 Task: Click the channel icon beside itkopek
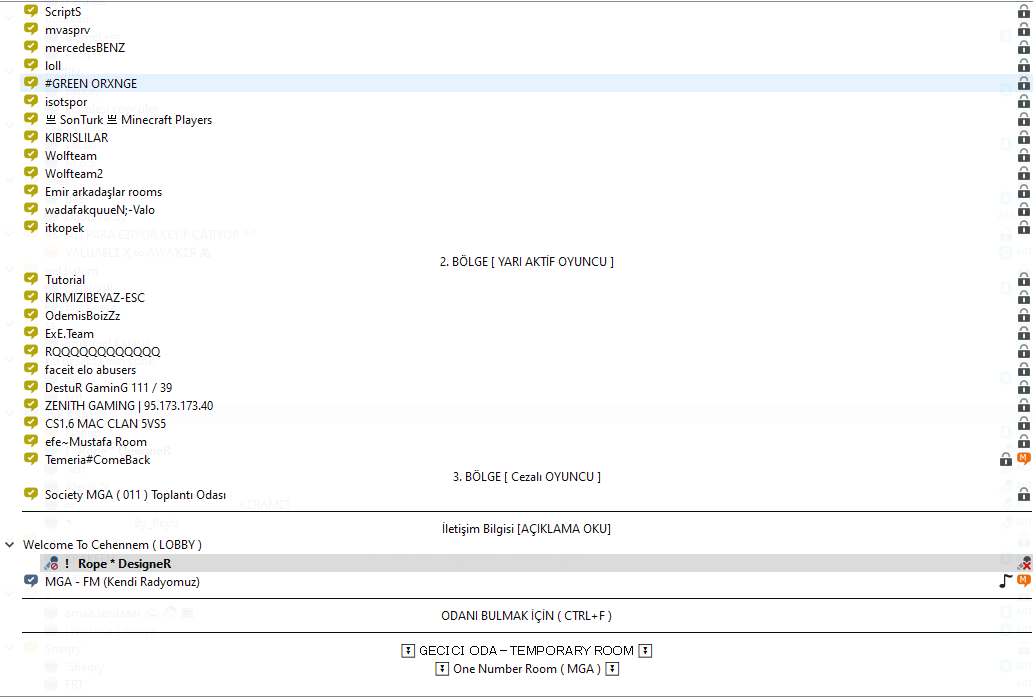31,227
